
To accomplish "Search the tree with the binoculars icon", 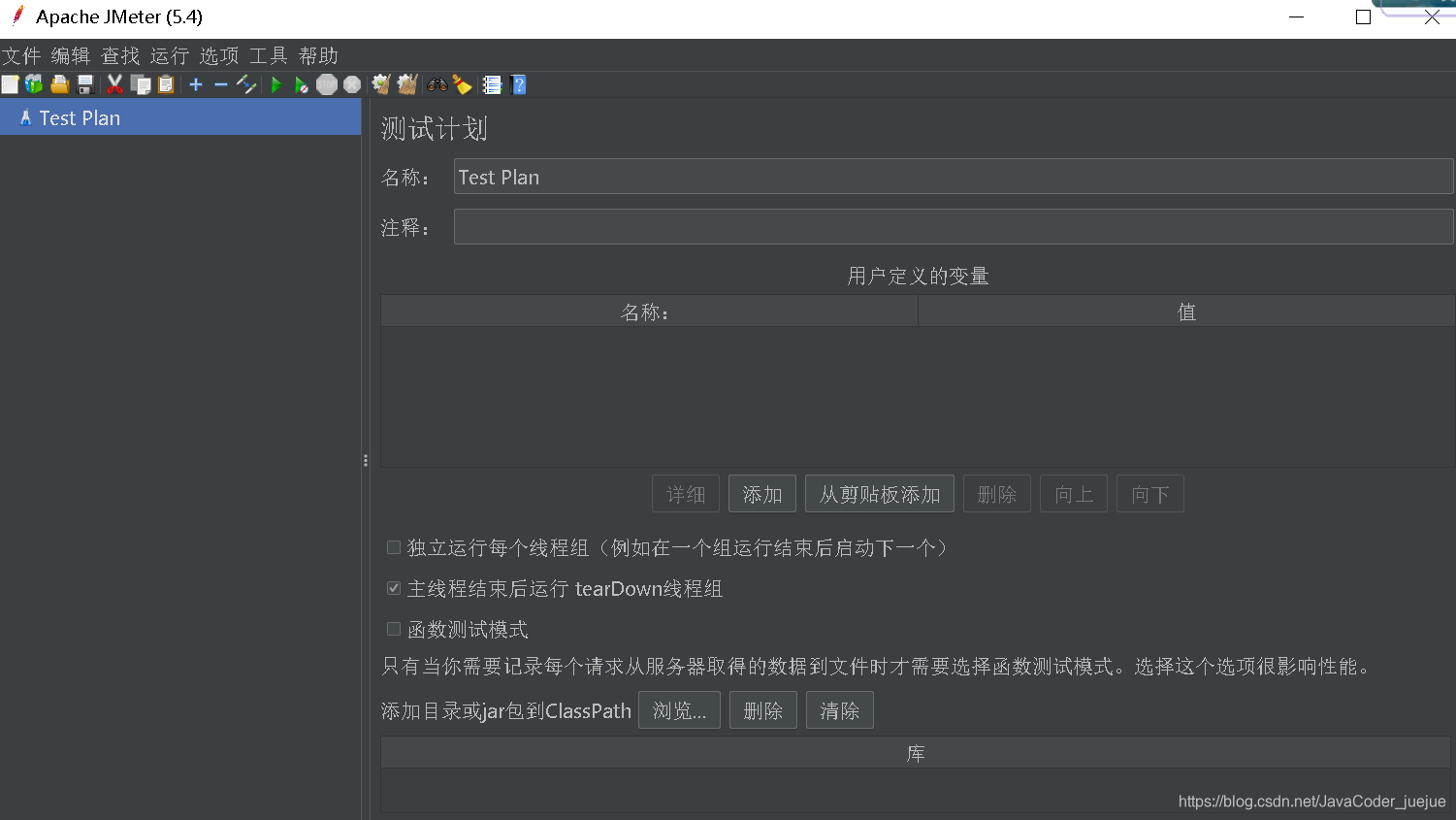I will coord(437,84).
